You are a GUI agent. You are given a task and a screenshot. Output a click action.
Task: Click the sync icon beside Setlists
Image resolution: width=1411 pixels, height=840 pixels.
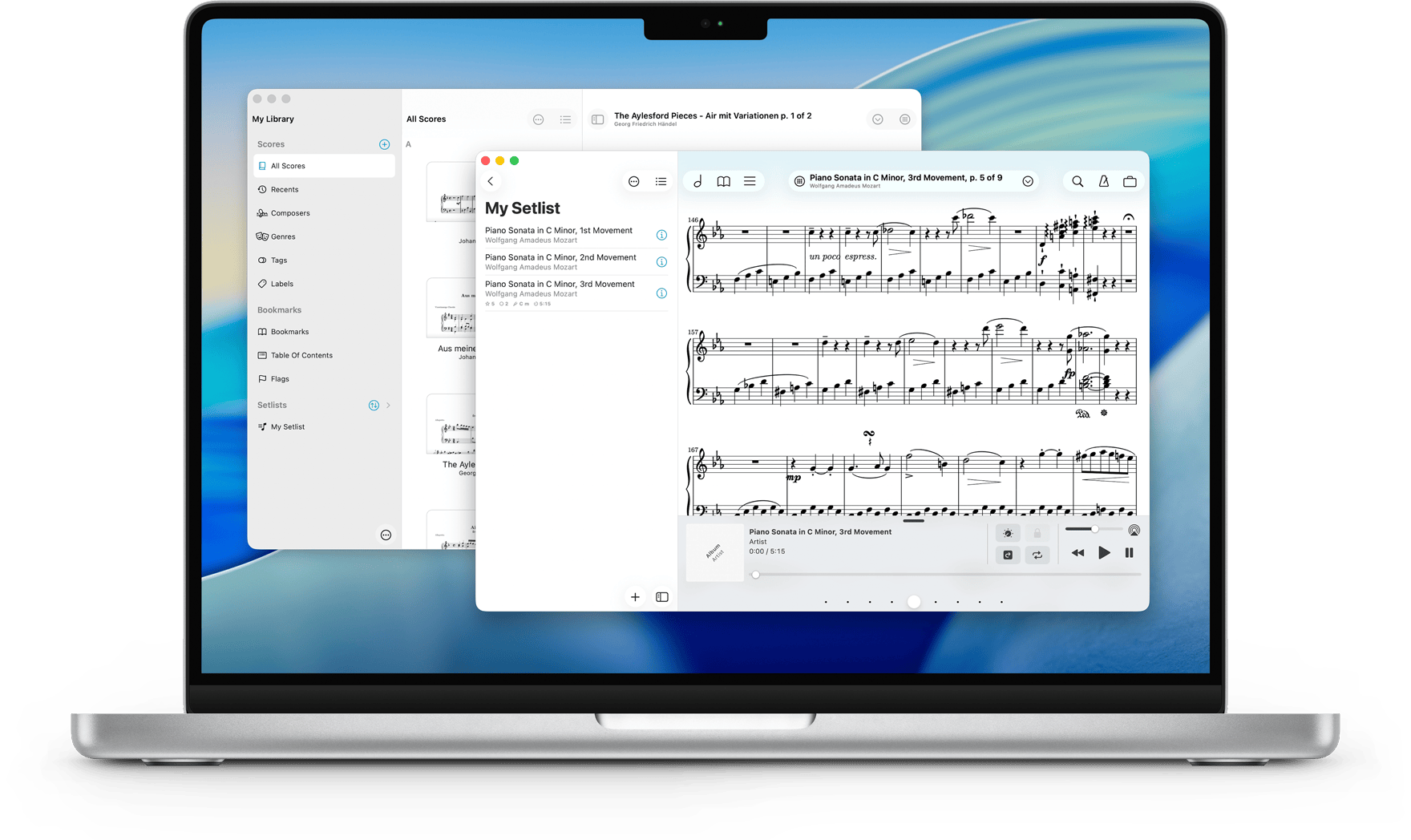[x=374, y=406]
